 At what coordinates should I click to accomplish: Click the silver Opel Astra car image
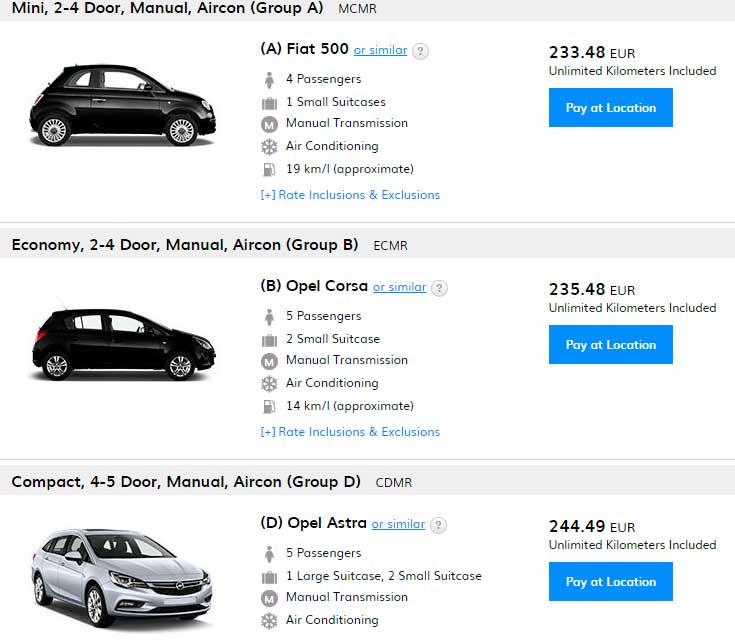pos(122,578)
